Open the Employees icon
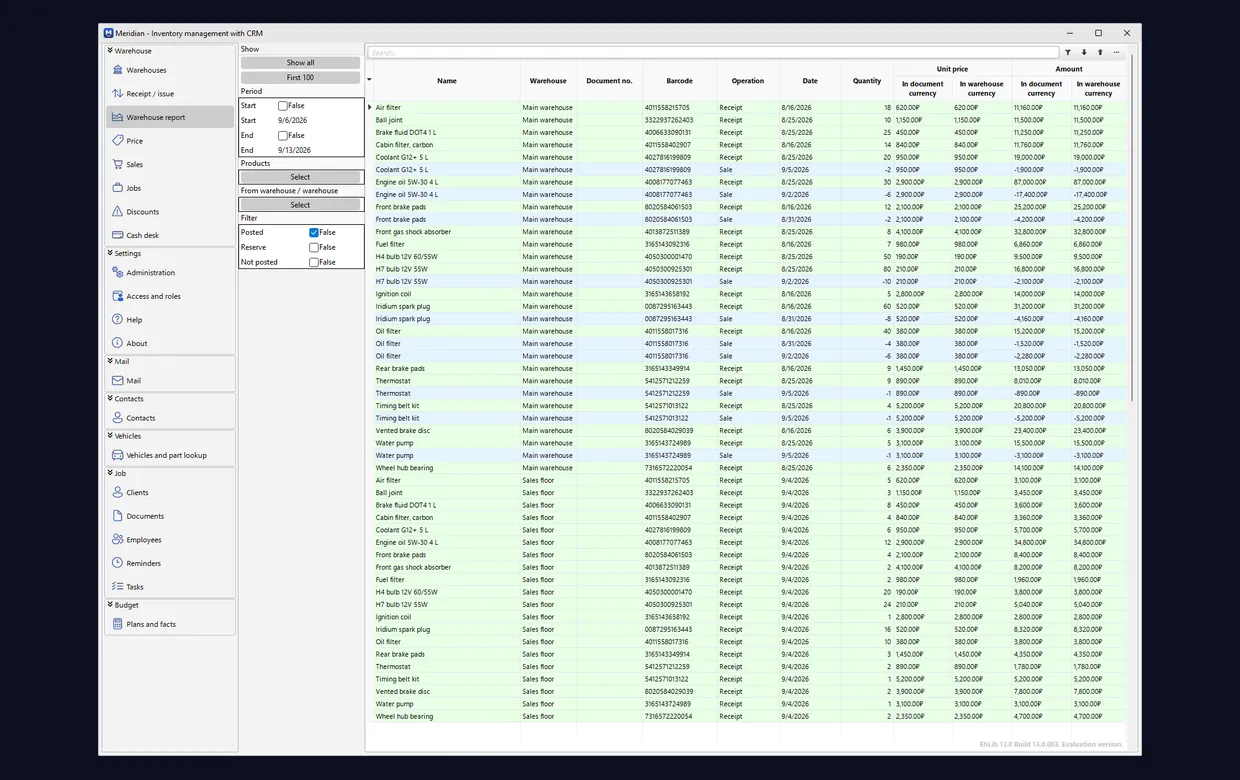 (x=117, y=540)
